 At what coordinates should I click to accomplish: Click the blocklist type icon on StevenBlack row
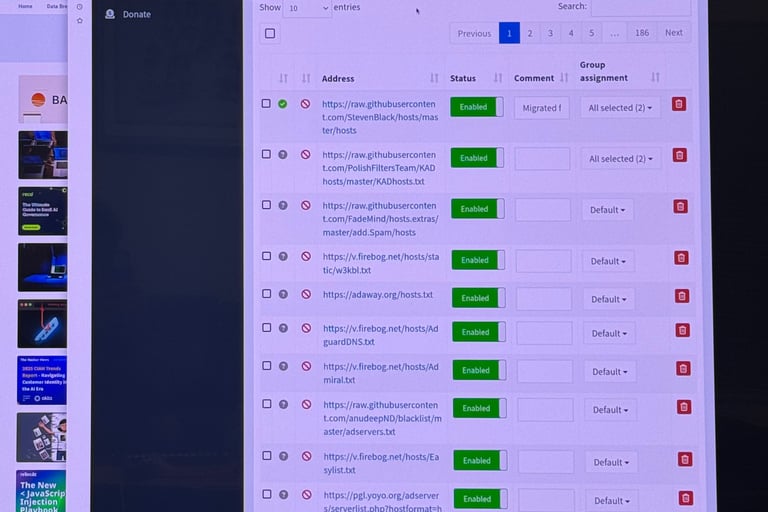point(305,104)
